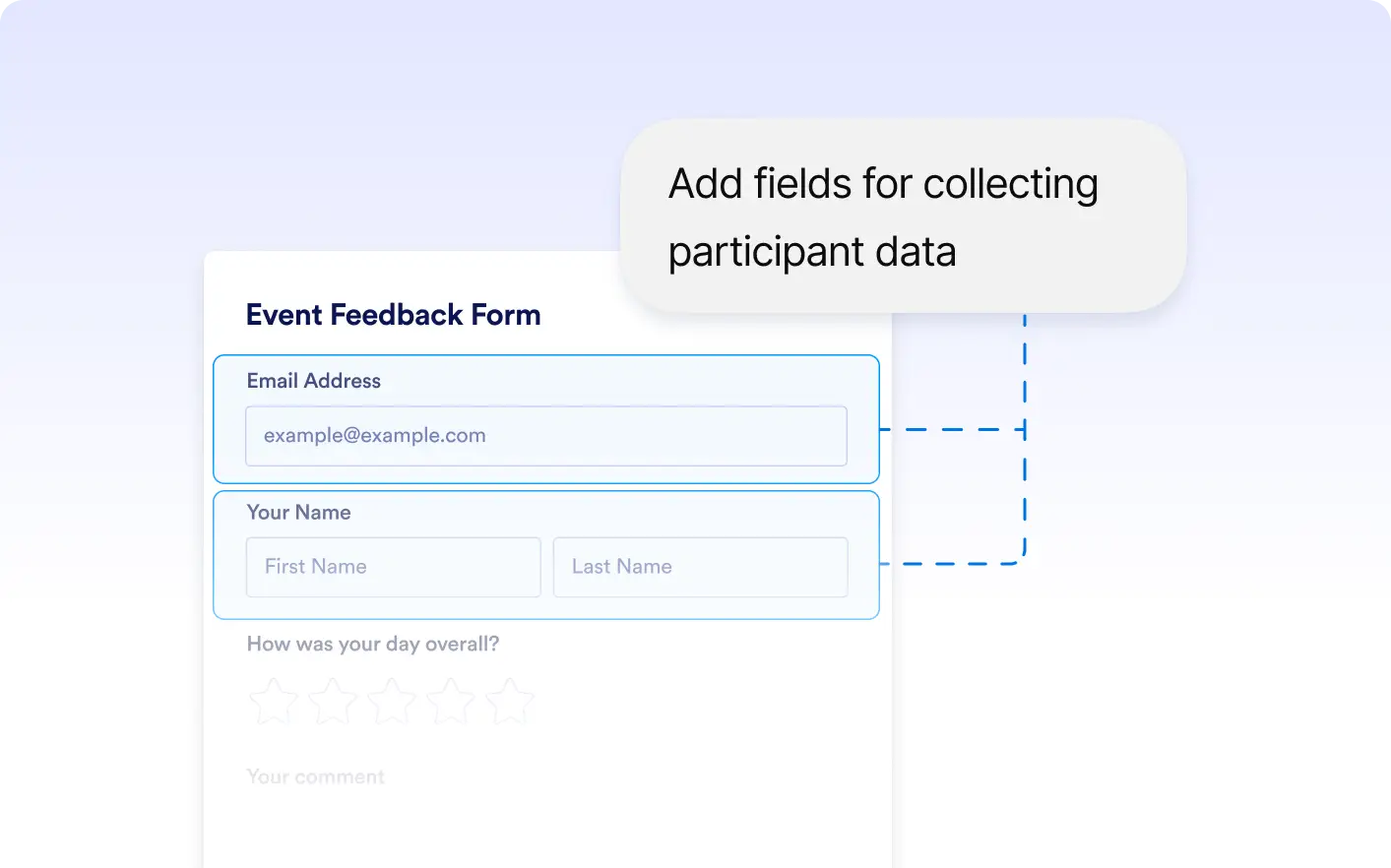Click the dashed connector near Name block
1391x868 pixels.
tap(951, 564)
